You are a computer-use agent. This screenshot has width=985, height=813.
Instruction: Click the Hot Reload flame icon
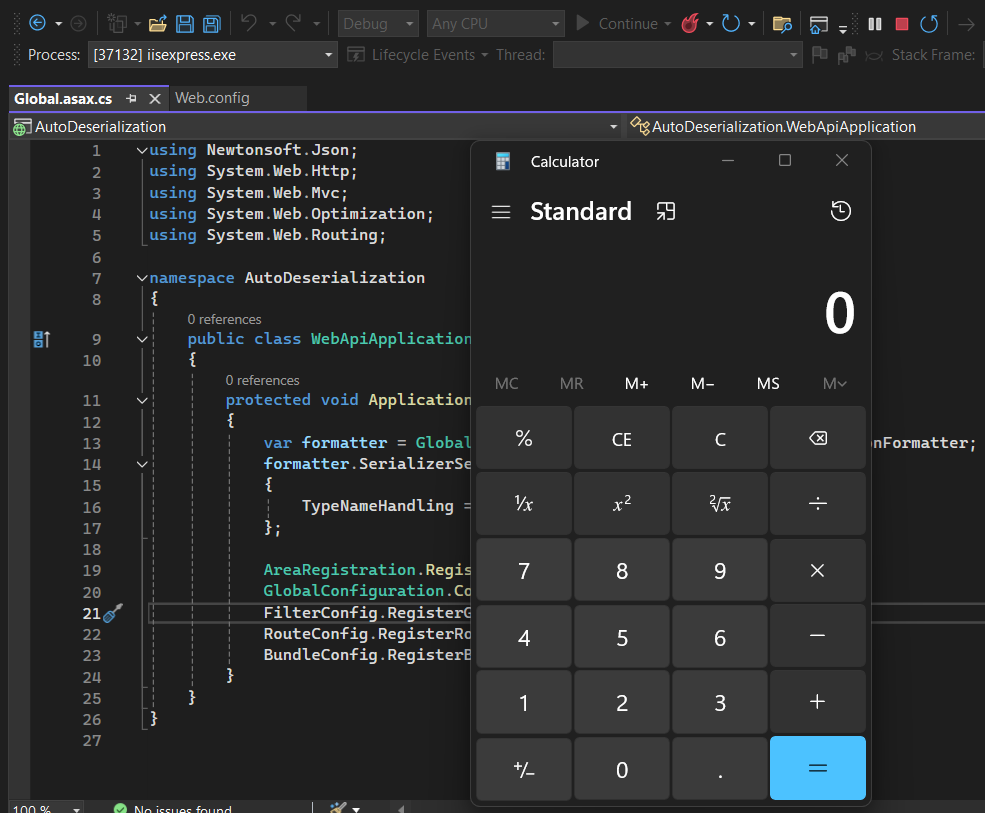click(x=690, y=24)
